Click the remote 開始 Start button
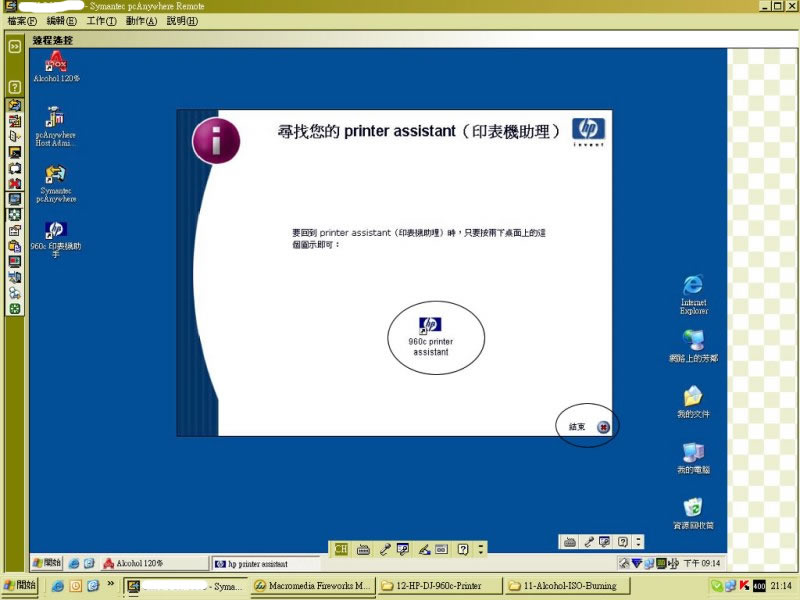This screenshot has width=800, height=600. pos(47,563)
